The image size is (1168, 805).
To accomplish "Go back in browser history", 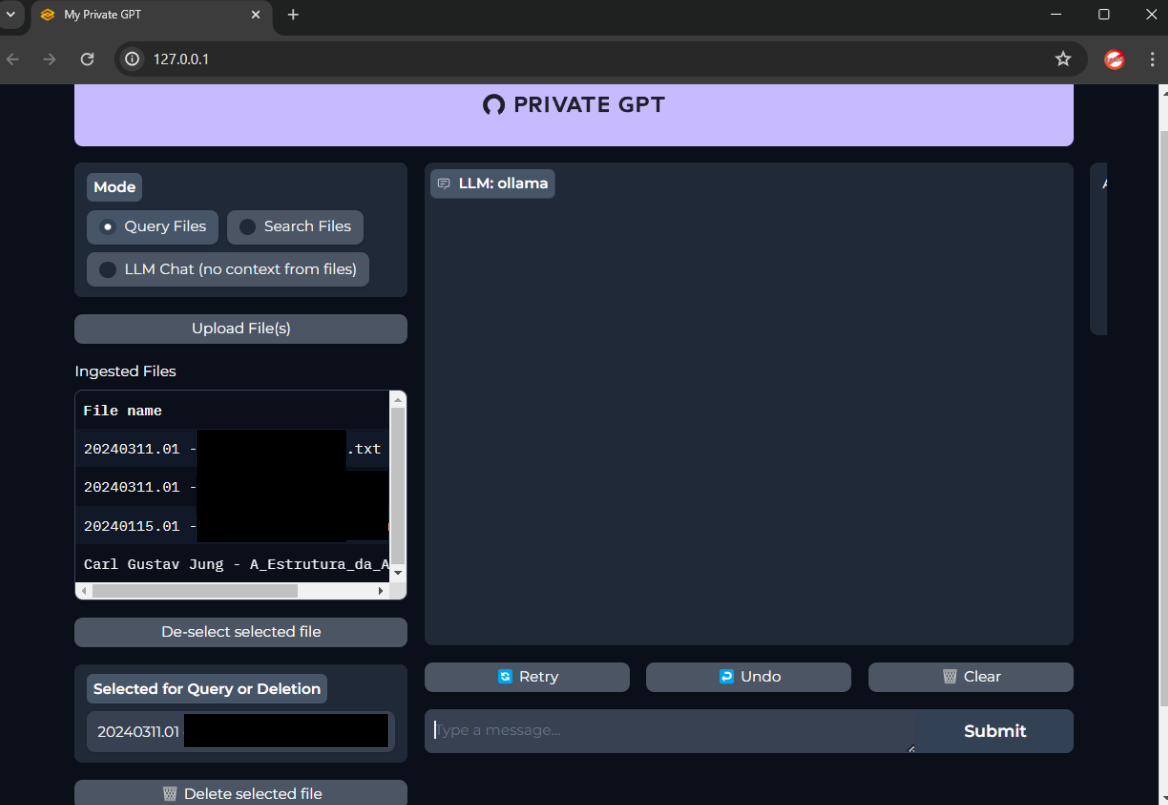I will click(13, 59).
